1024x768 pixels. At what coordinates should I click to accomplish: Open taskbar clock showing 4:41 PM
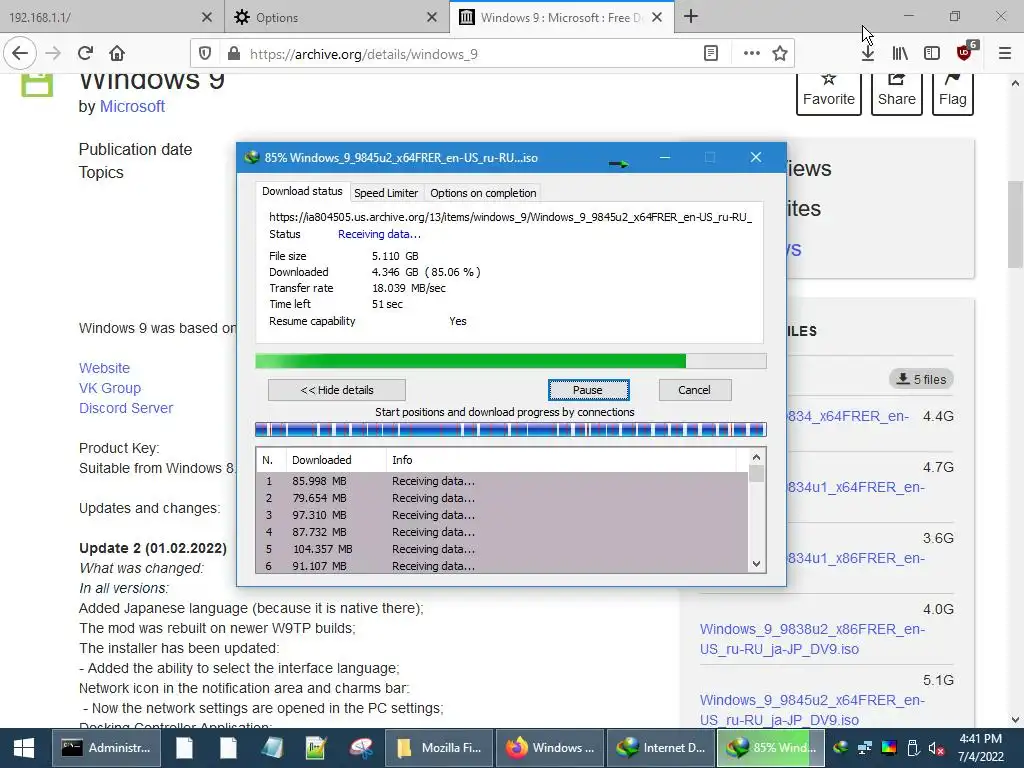981,748
